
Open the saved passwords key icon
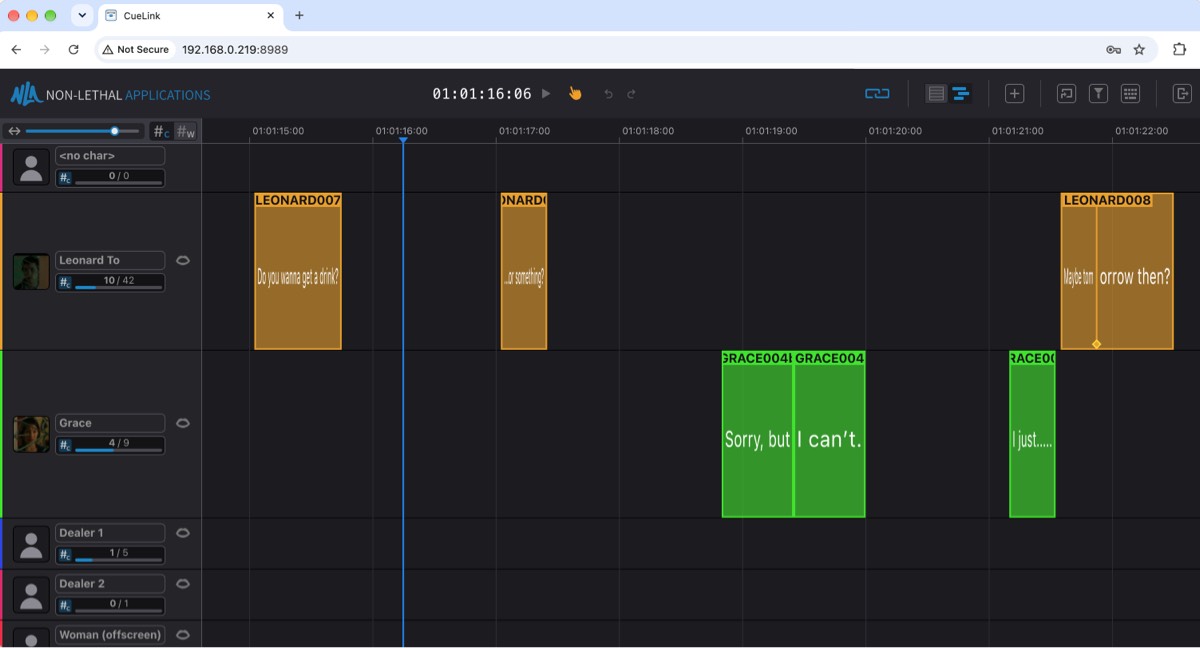(1113, 49)
